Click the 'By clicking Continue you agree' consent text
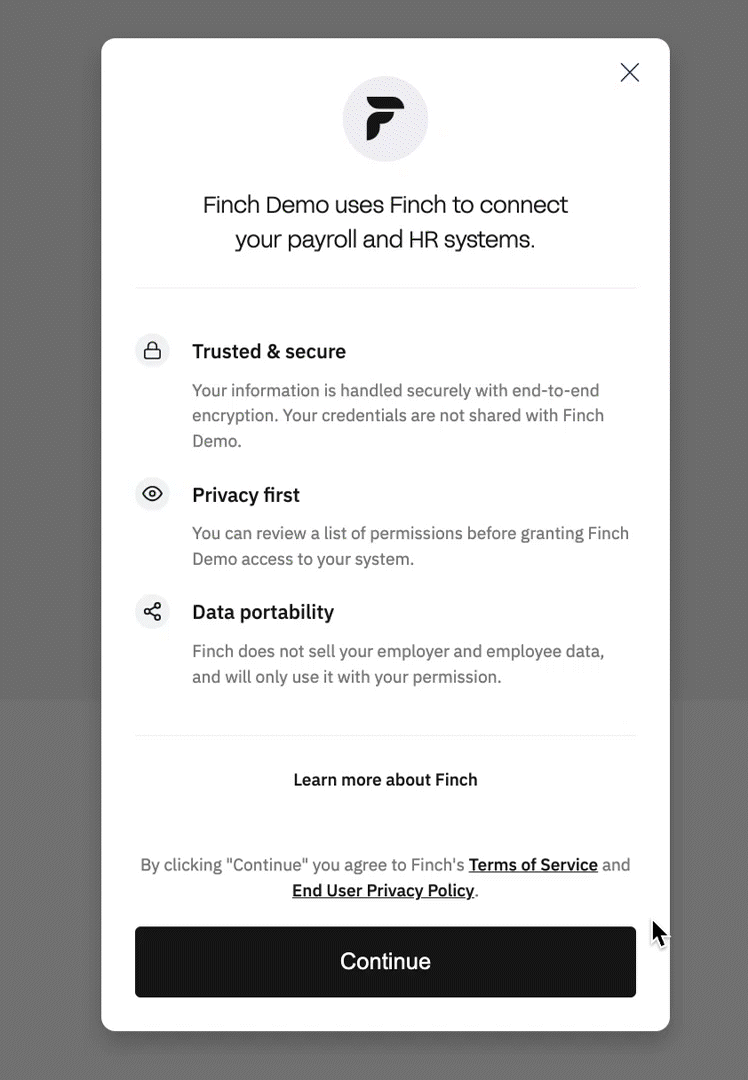The image size is (748, 1080). 304,865
